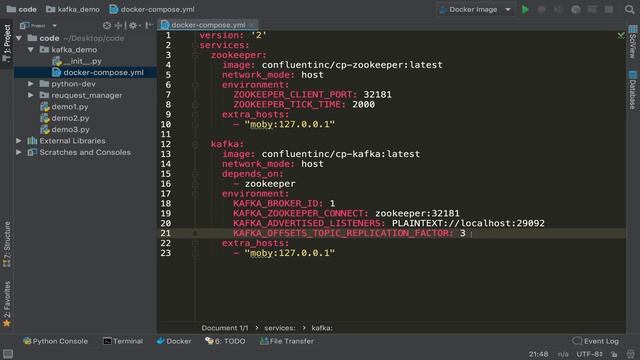Image resolution: width=640 pixels, height=360 pixels.
Task: Click the inspector hat icon in status bar
Action: 631,354
